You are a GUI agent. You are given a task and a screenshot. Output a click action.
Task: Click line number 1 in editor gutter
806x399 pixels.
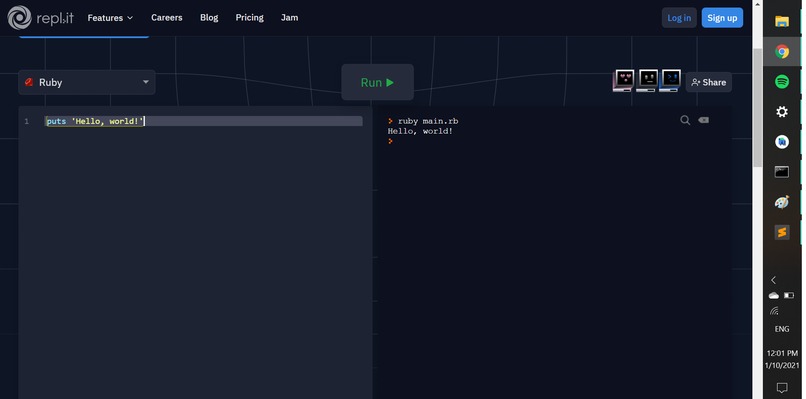click(26, 121)
